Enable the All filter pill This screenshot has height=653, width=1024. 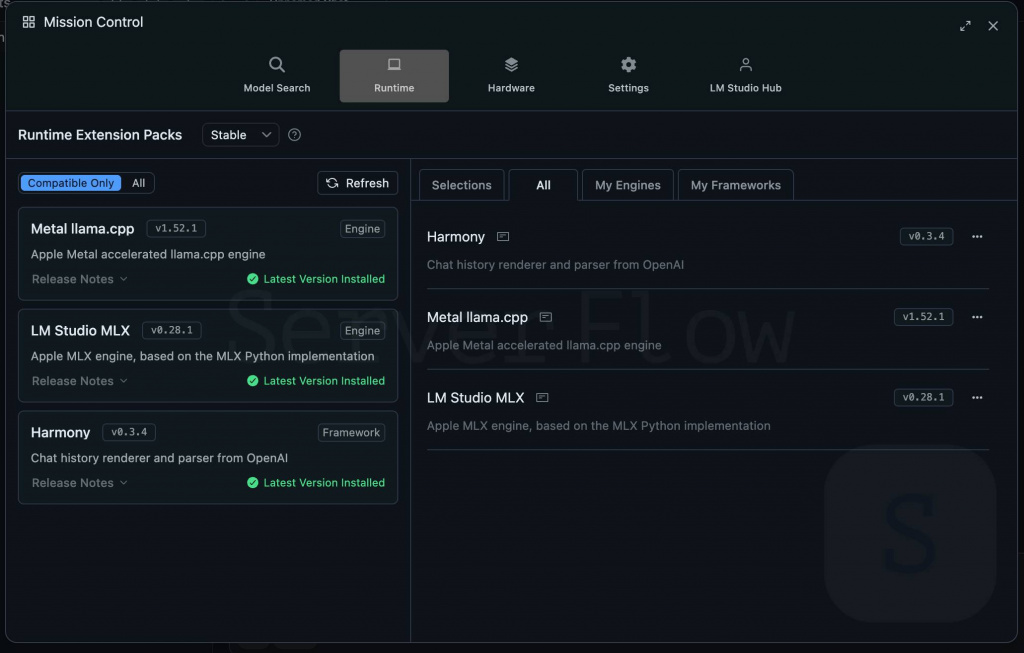pos(138,182)
